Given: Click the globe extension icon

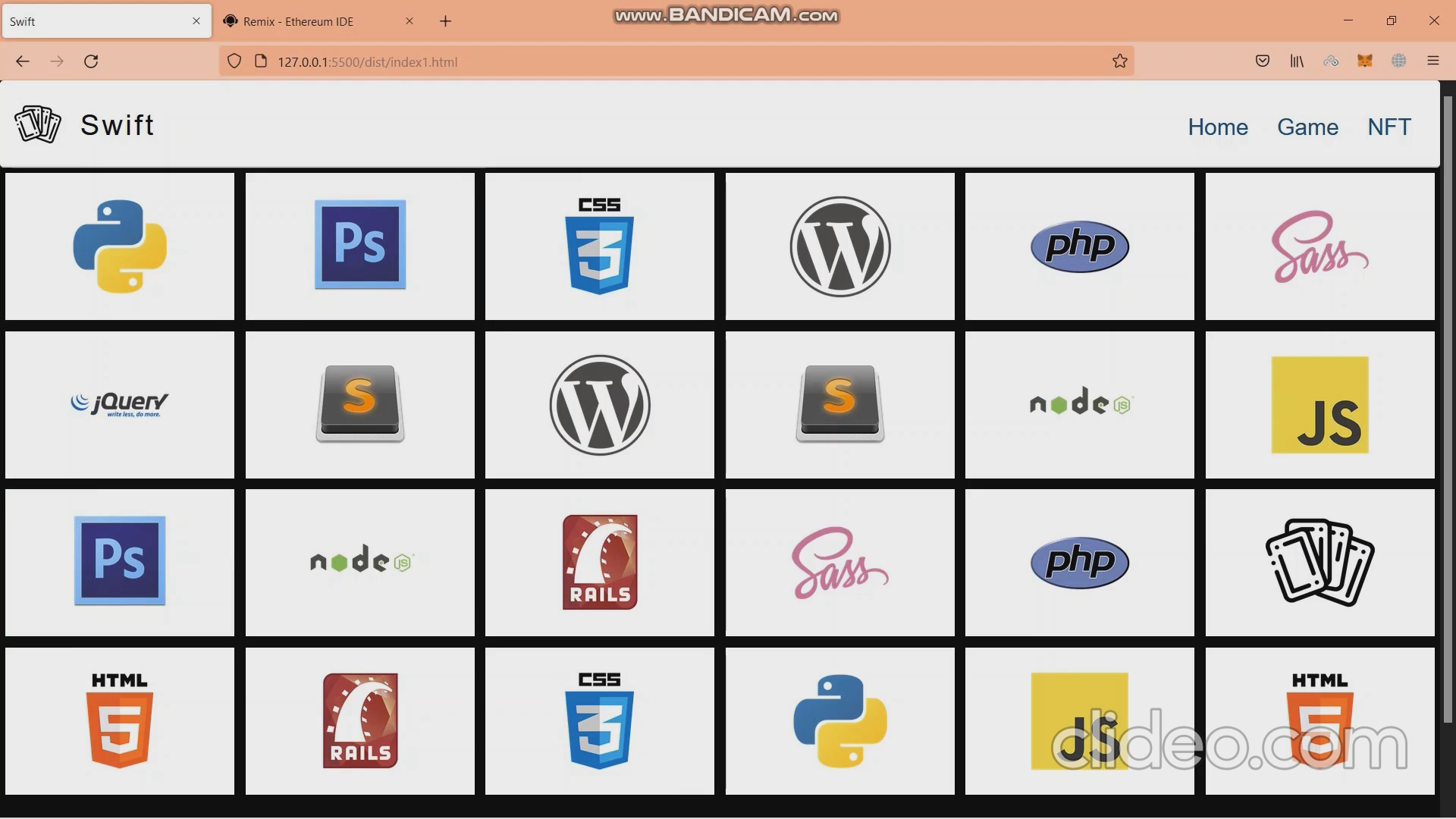Looking at the screenshot, I should pyautogui.click(x=1399, y=61).
